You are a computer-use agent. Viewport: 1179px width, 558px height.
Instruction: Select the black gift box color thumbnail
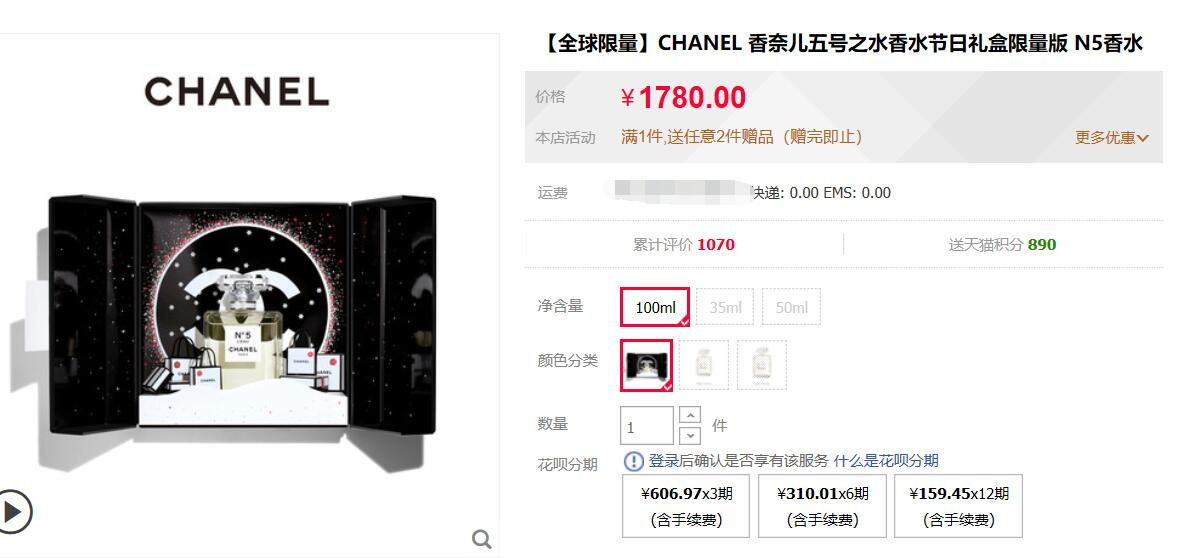click(x=647, y=365)
